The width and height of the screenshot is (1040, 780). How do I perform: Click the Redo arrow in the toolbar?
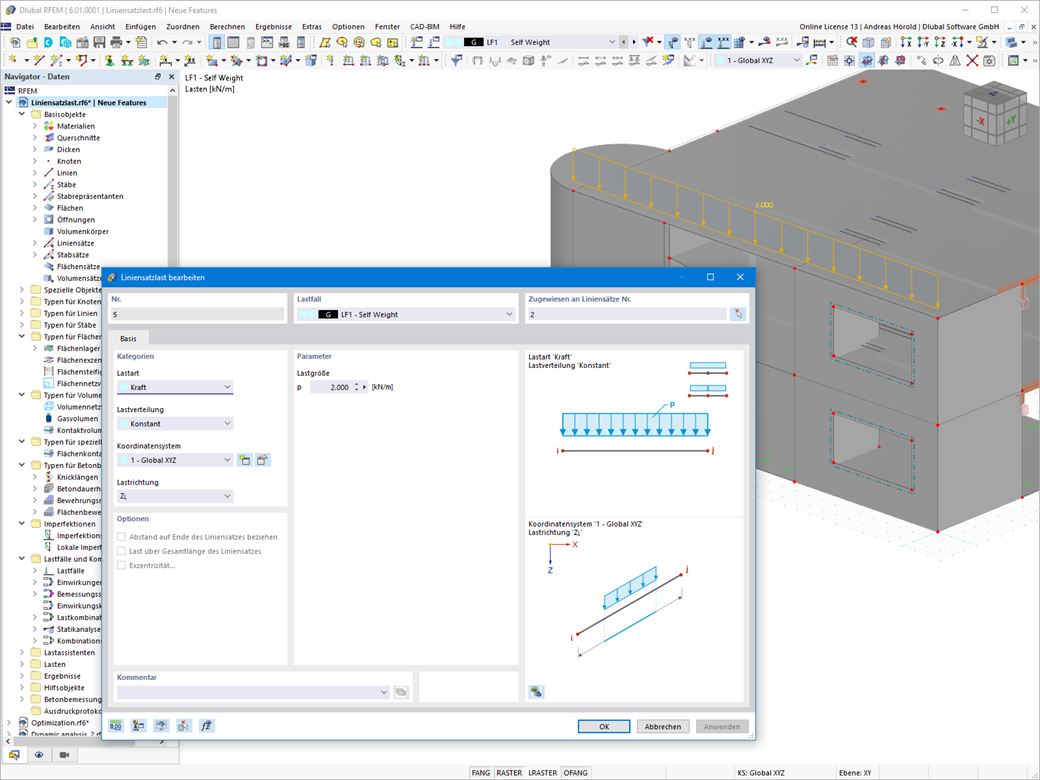coord(187,42)
